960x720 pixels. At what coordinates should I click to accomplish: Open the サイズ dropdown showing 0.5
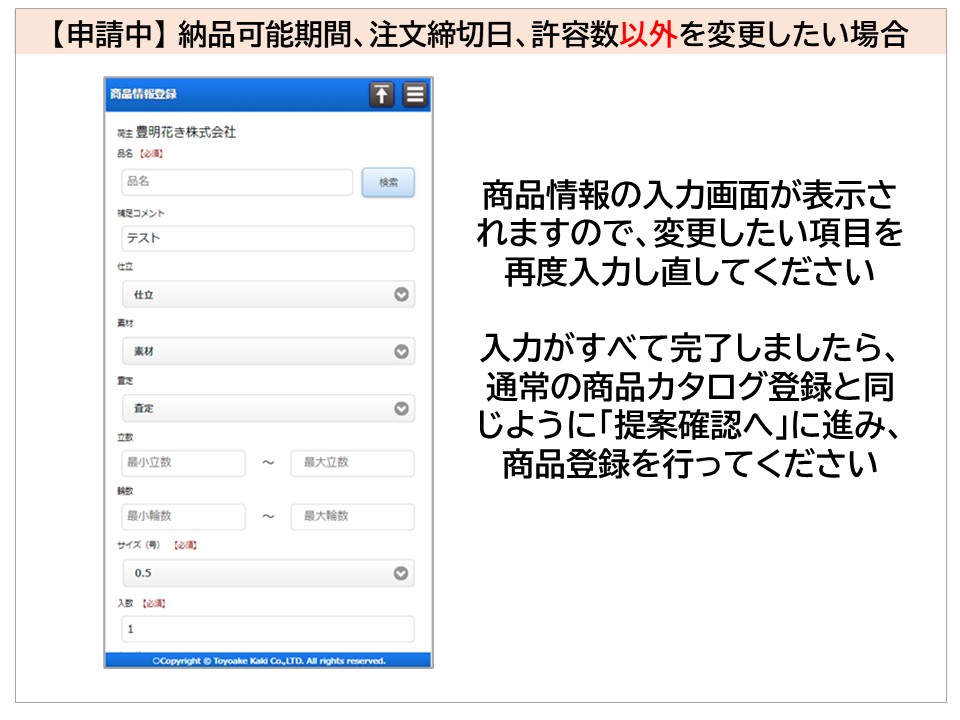tap(266, 573)
